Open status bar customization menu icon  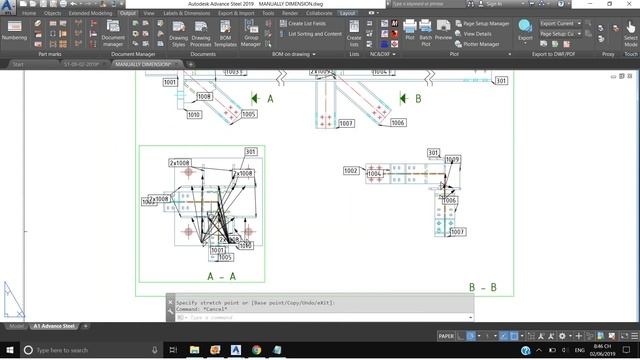[x=634, y=336]
